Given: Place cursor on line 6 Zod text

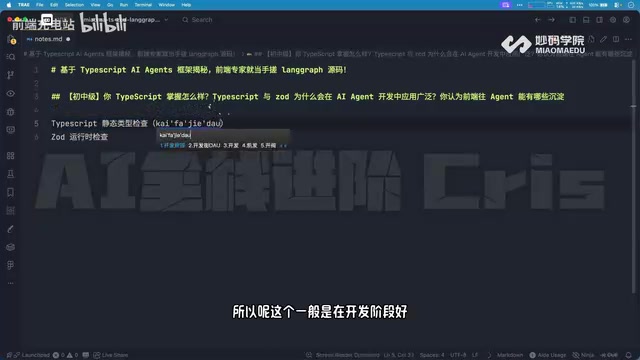Looking at the screenshot, I should pyautogui.click(x=79, y=137).
